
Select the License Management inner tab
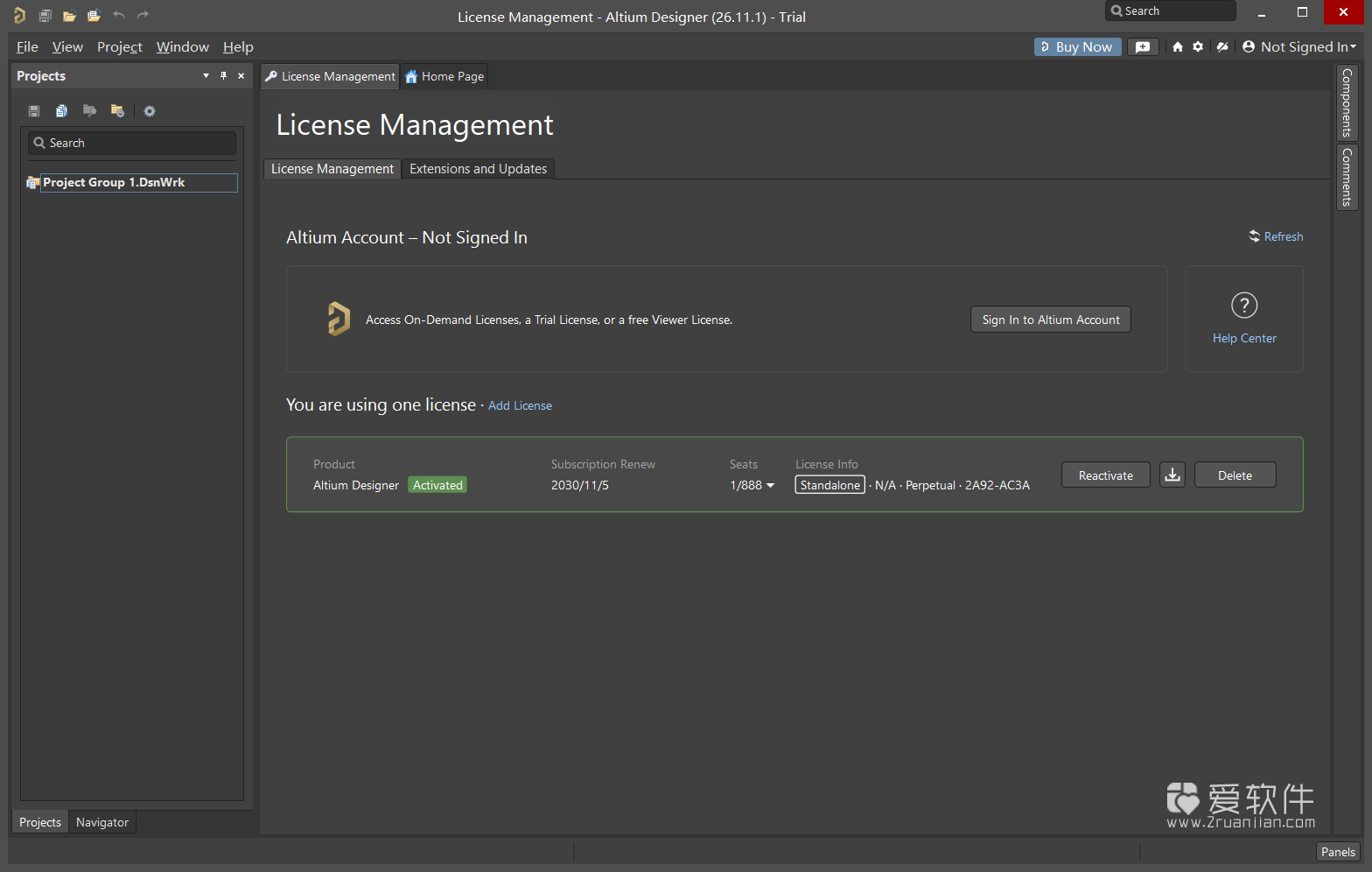pos(332,169)
